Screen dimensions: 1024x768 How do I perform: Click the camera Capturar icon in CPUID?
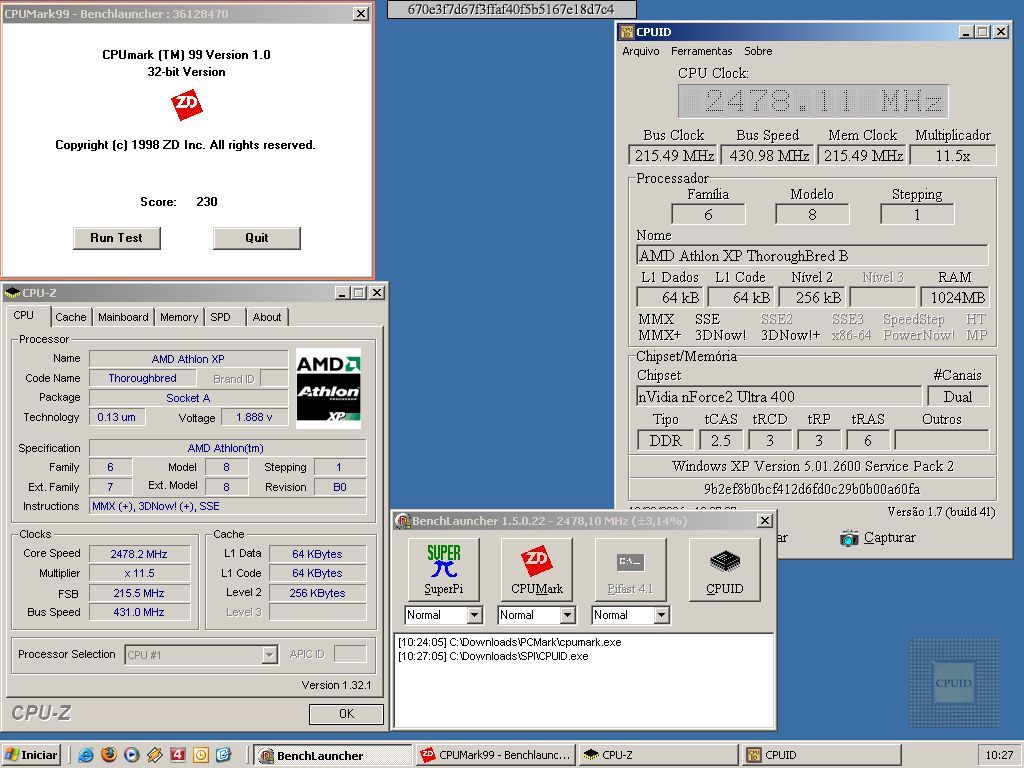pos(849,538)
